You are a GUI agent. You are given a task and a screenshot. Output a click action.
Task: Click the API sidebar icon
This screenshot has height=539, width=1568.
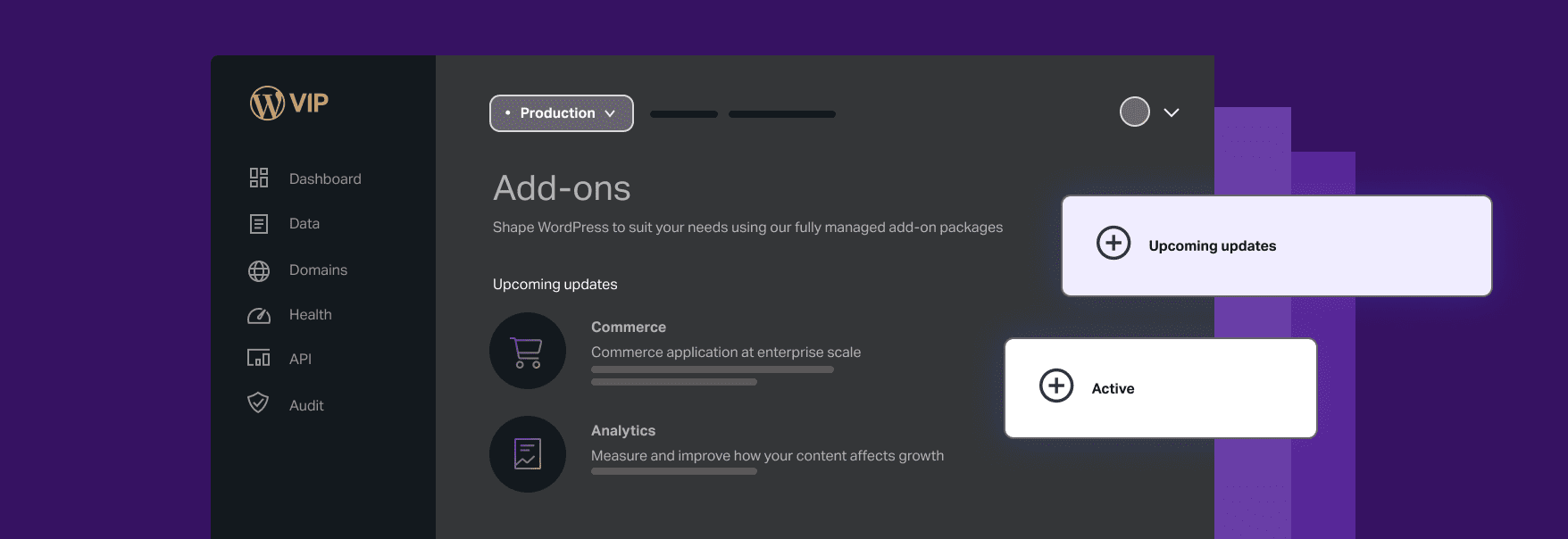point(259,359)
